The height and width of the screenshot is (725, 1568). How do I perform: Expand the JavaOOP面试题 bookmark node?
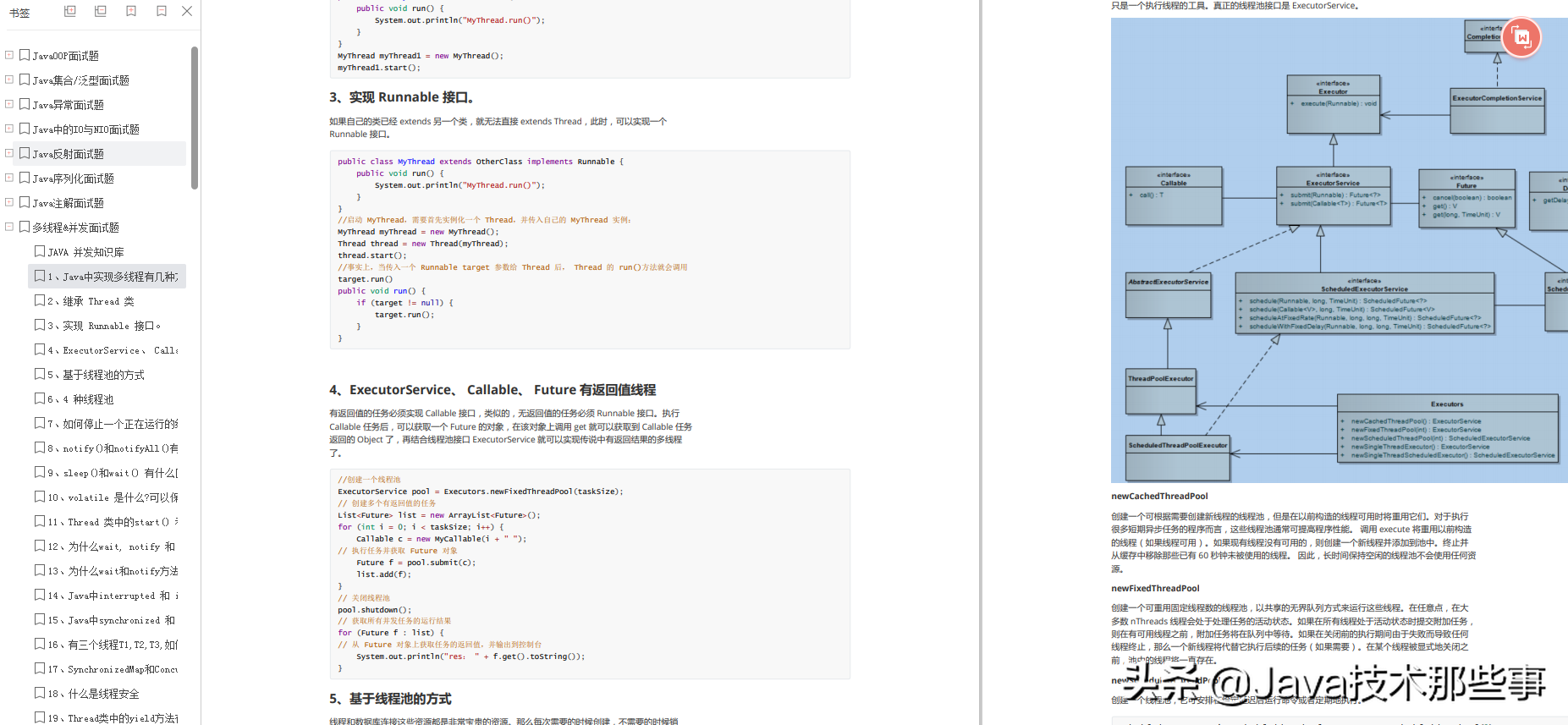9,55
